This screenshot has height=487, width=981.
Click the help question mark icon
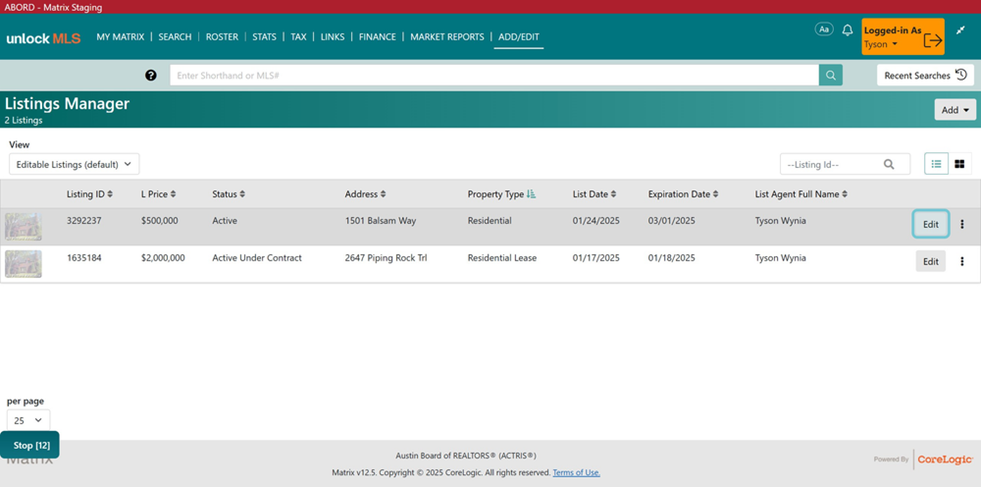[x=151, y=75]
